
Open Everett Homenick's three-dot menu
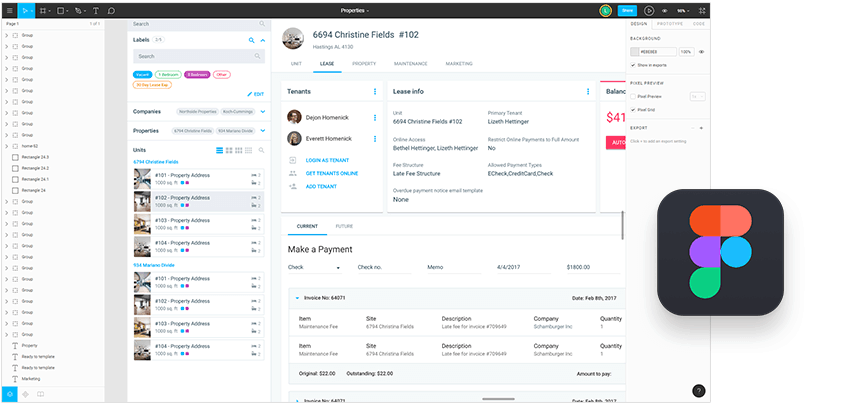(374, 139)
